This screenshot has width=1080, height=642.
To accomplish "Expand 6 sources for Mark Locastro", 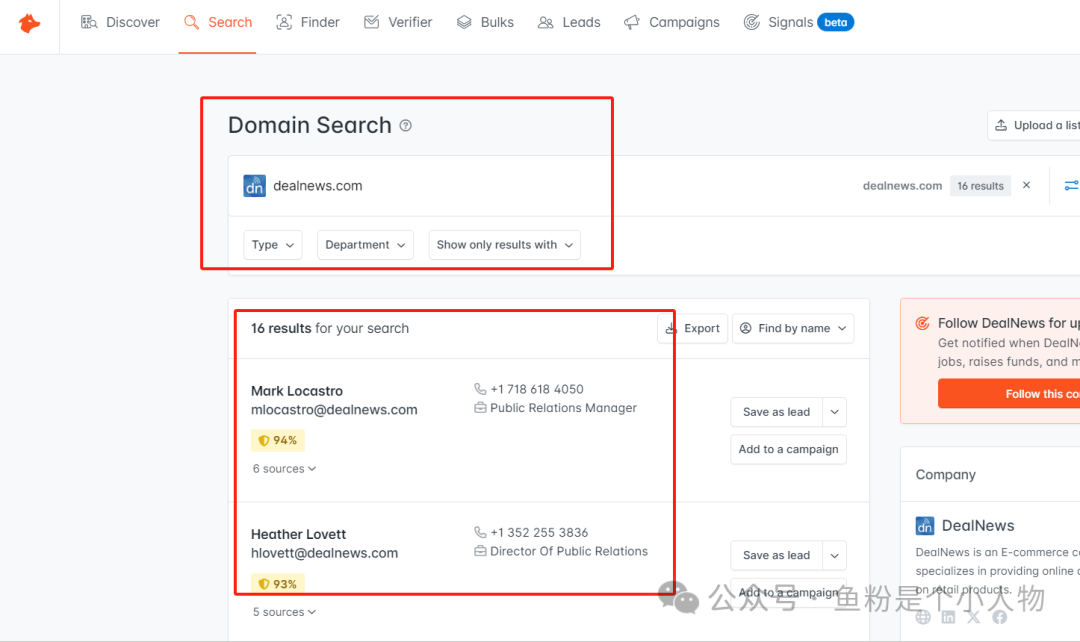I will (284, 469).
